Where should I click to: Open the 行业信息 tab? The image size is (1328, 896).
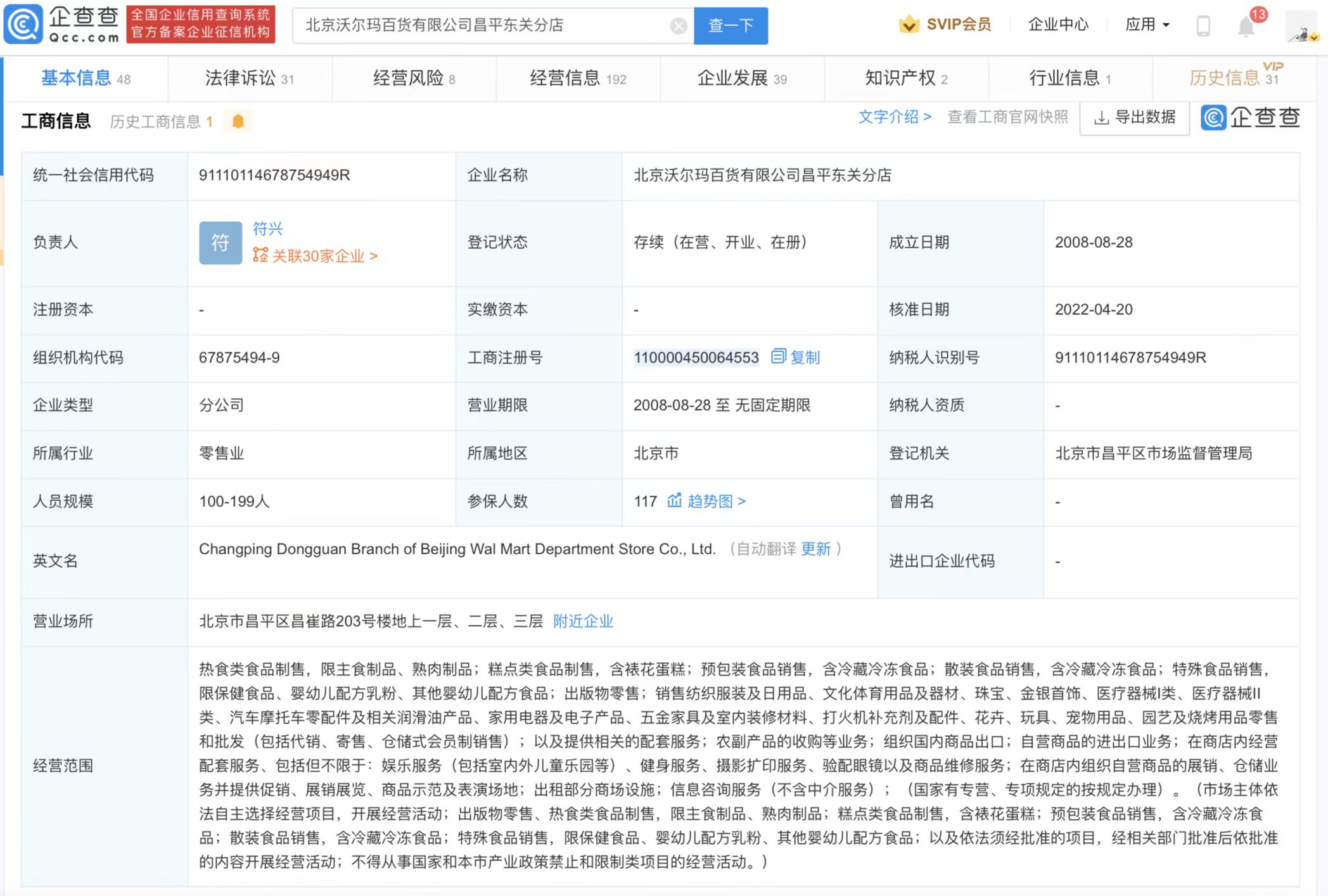click(x=1070, y=79)
